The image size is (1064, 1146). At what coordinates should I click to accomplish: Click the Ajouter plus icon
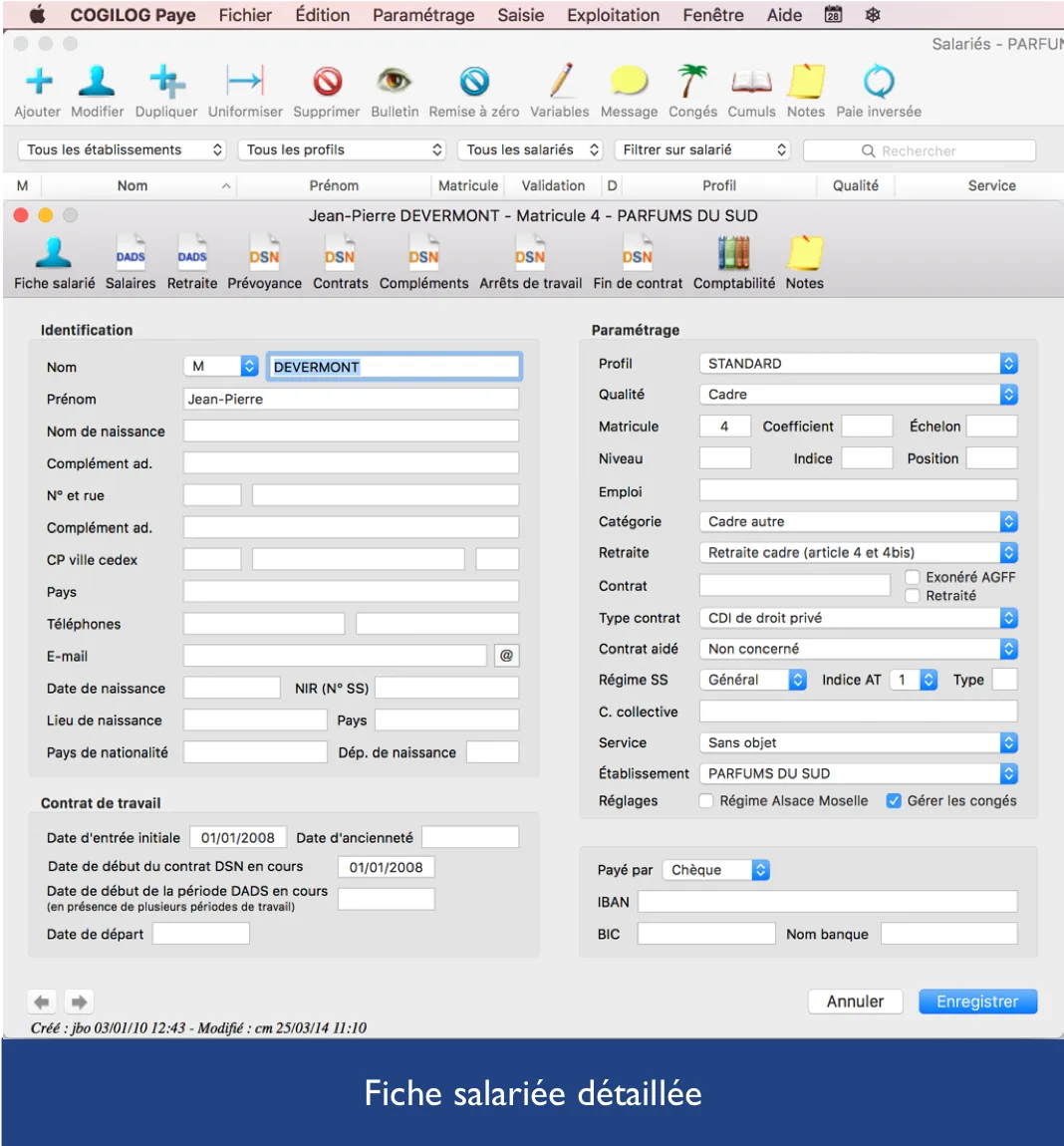[39, 81]
